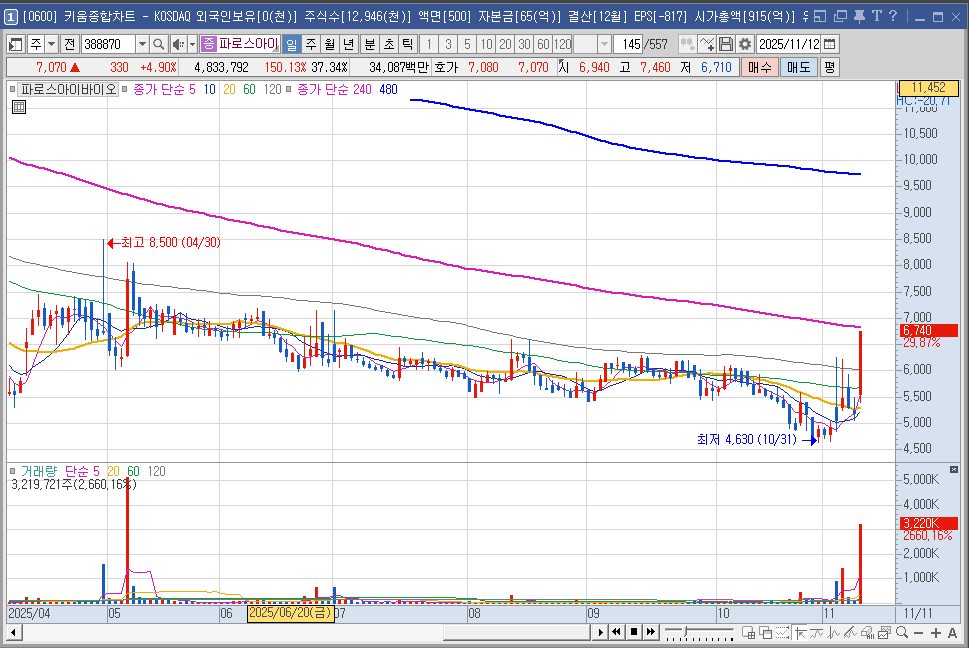Open the date calendar picker icon

click(830, 44)
